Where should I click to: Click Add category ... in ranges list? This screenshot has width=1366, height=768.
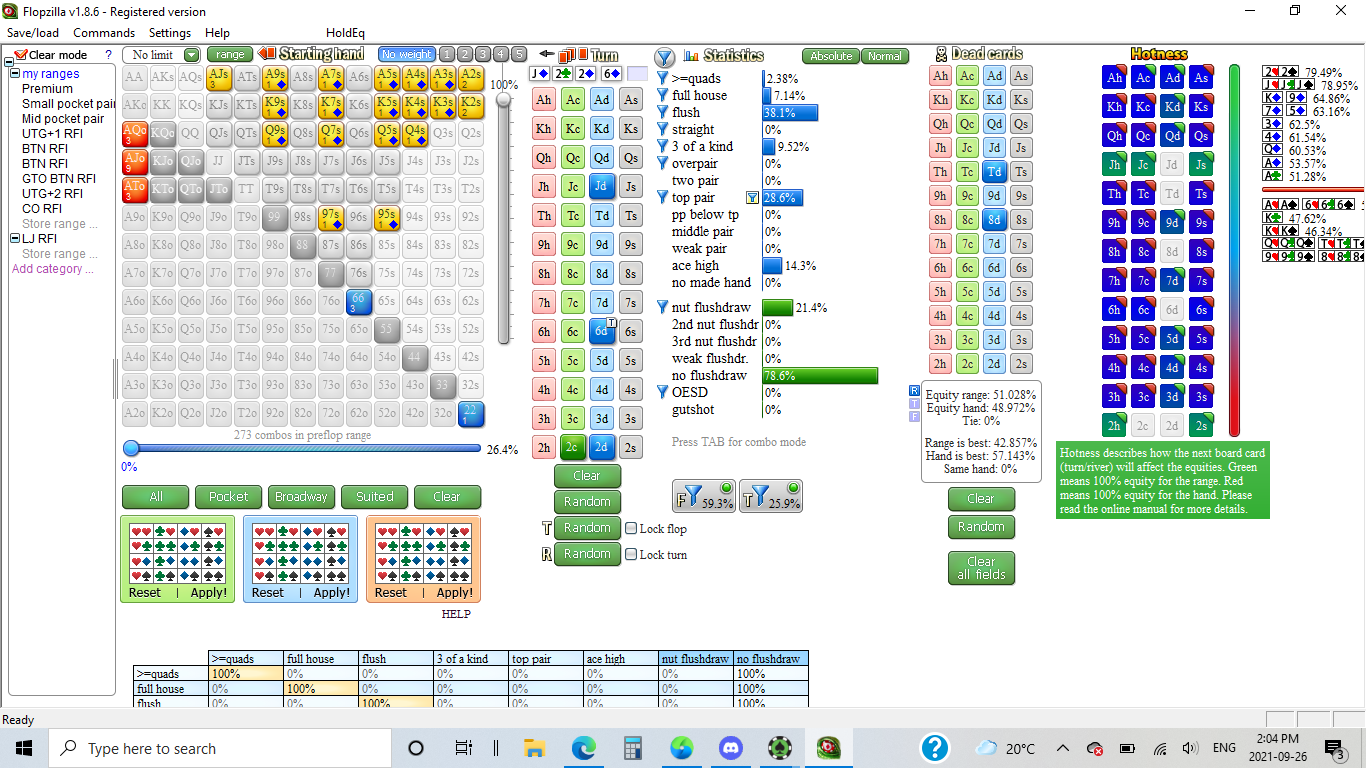coord(54,269)
